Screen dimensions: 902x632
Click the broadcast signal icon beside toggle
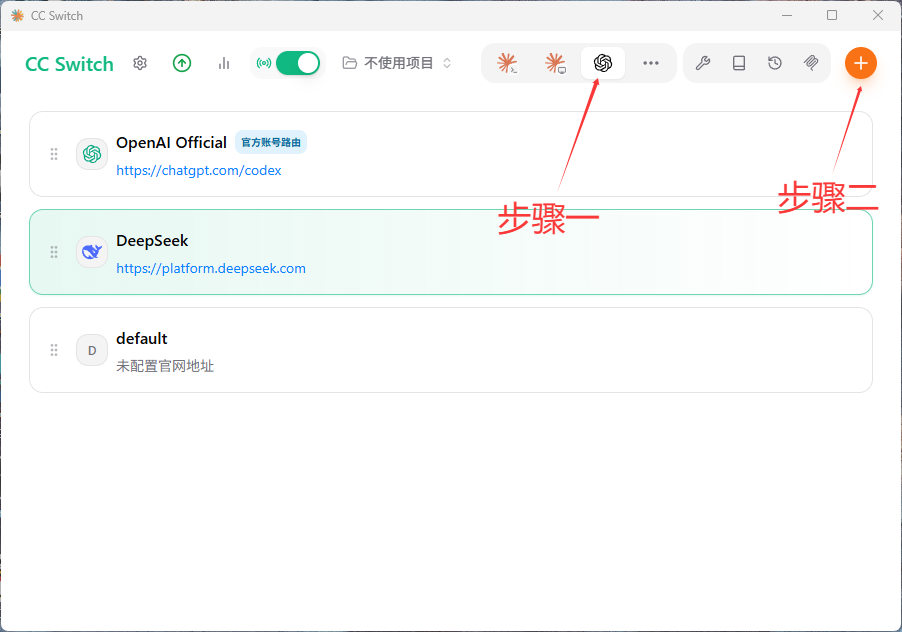(264, 63)
